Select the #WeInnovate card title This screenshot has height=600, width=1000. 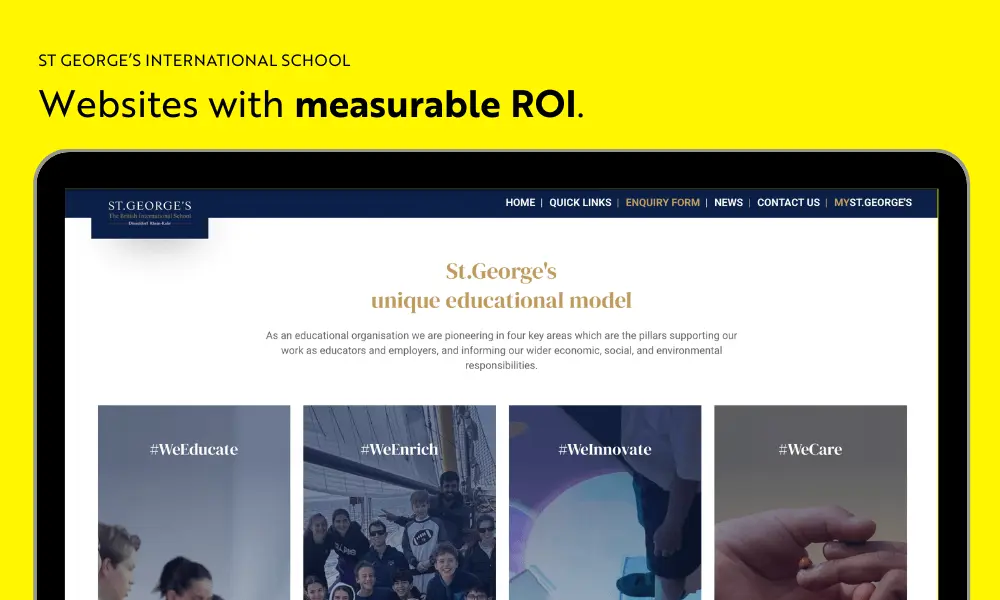coord(604,450)
